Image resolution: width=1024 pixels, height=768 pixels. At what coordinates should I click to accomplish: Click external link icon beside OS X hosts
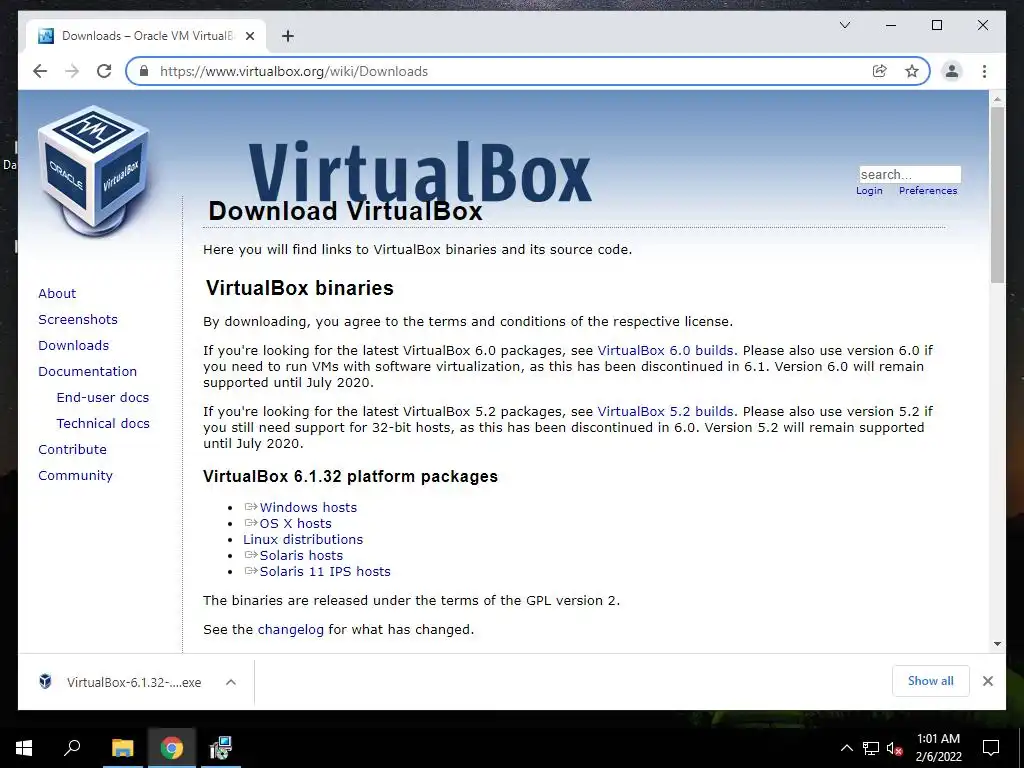251,522
